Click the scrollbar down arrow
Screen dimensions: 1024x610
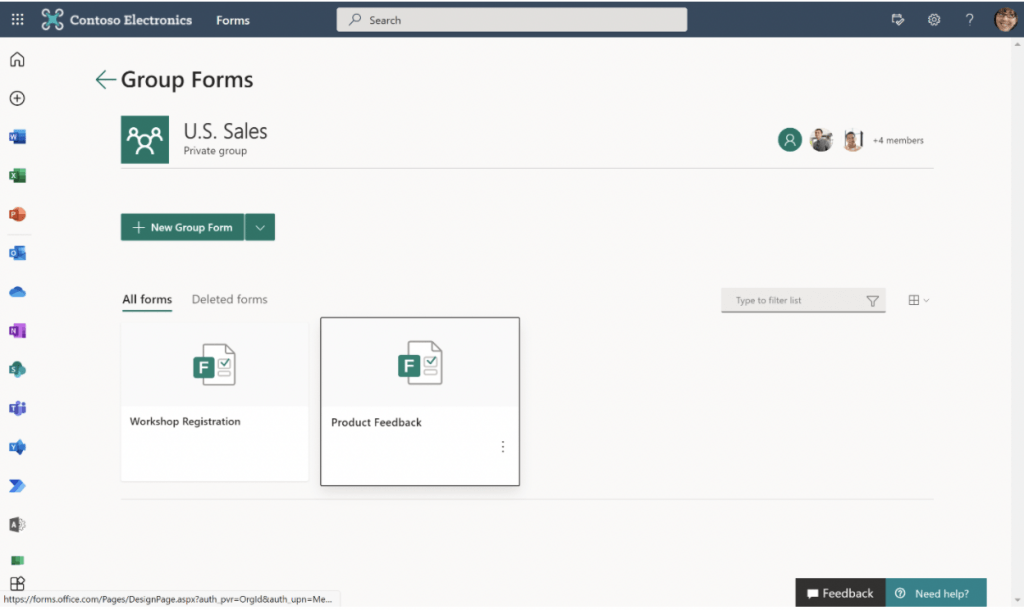click(1017, 600)
